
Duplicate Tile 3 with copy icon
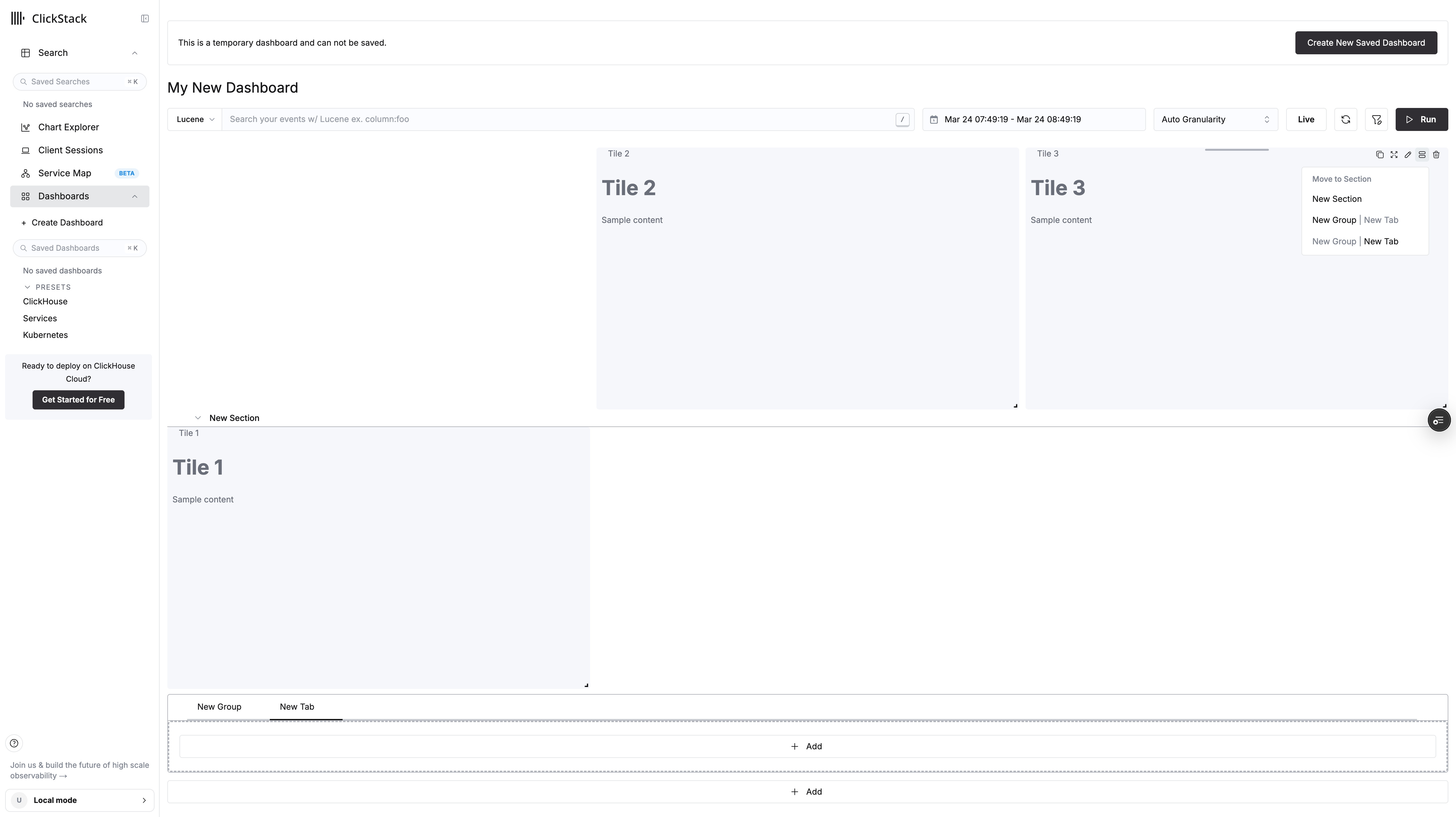click(x=1380, y=155)
